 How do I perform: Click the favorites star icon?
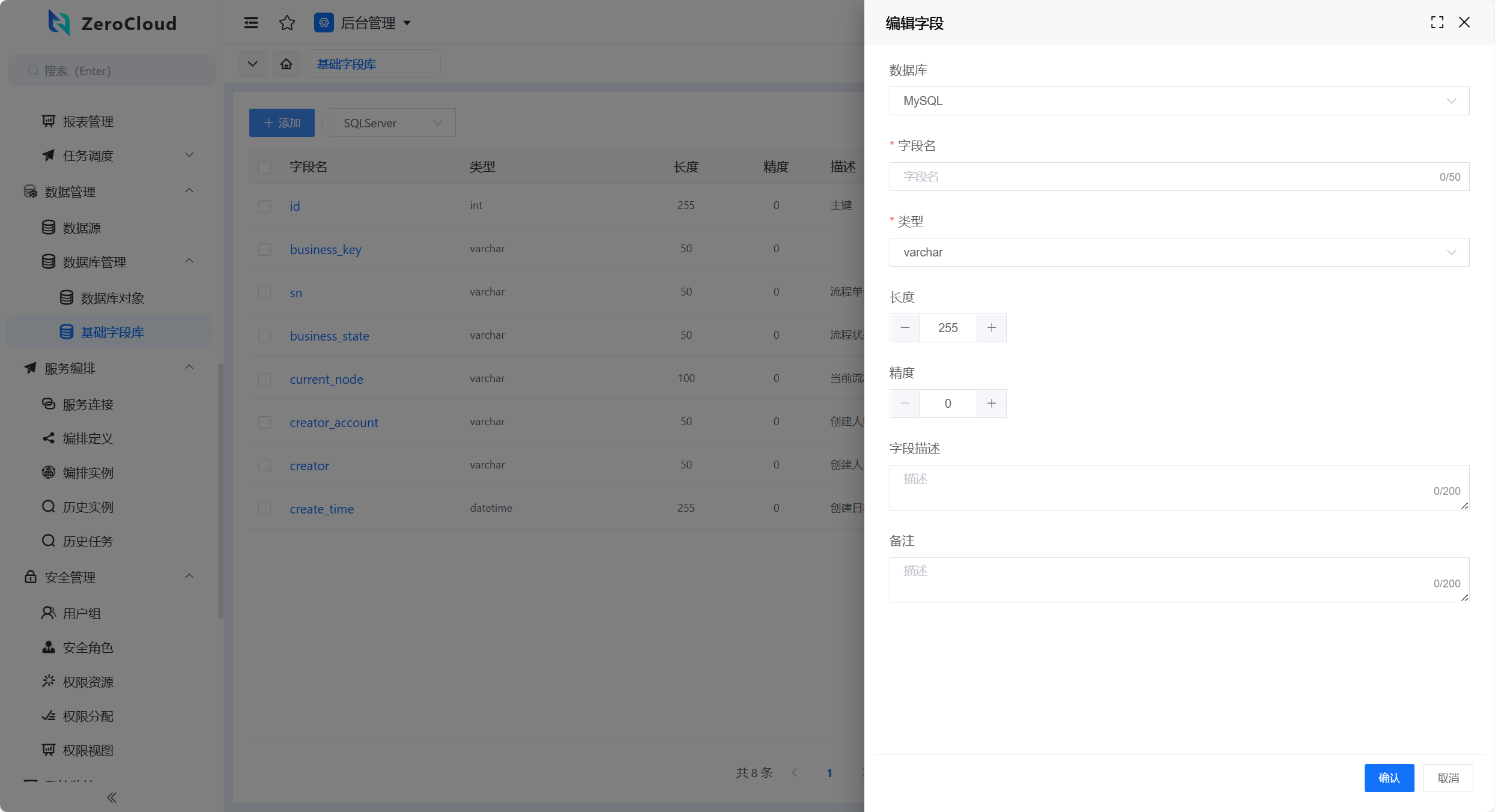click(x=287, y=23)
